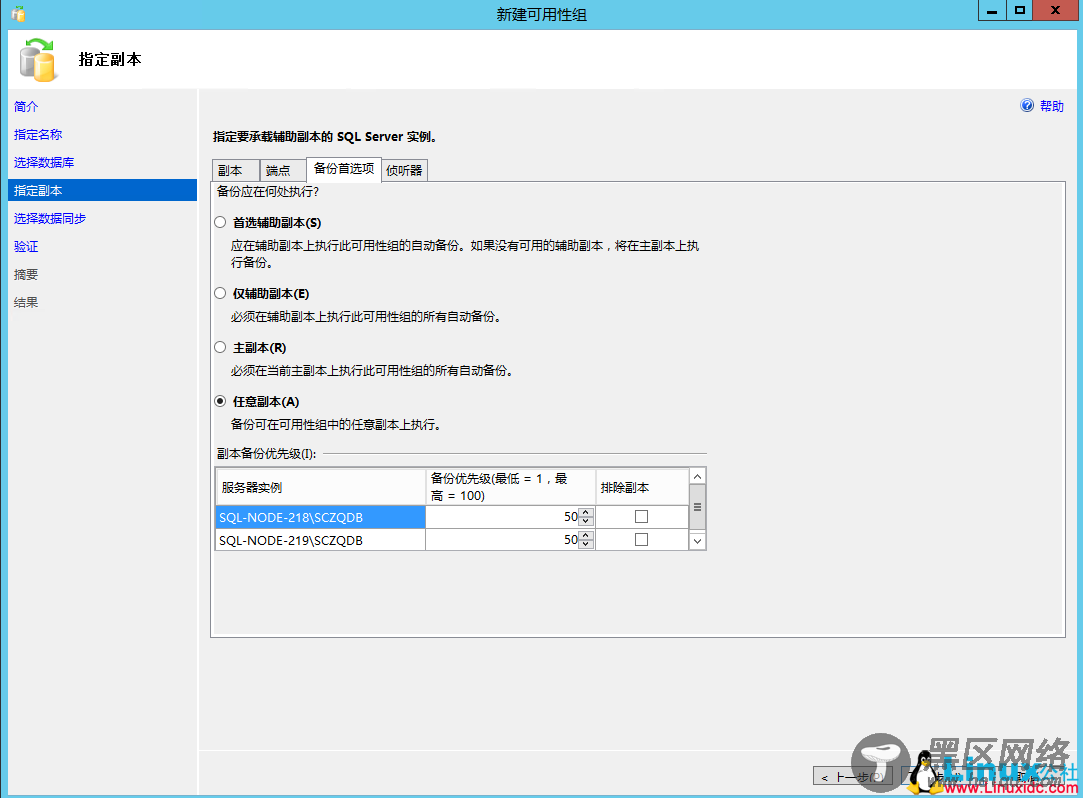Go to the 选择数据同步 wizard step

pos(50,218)
